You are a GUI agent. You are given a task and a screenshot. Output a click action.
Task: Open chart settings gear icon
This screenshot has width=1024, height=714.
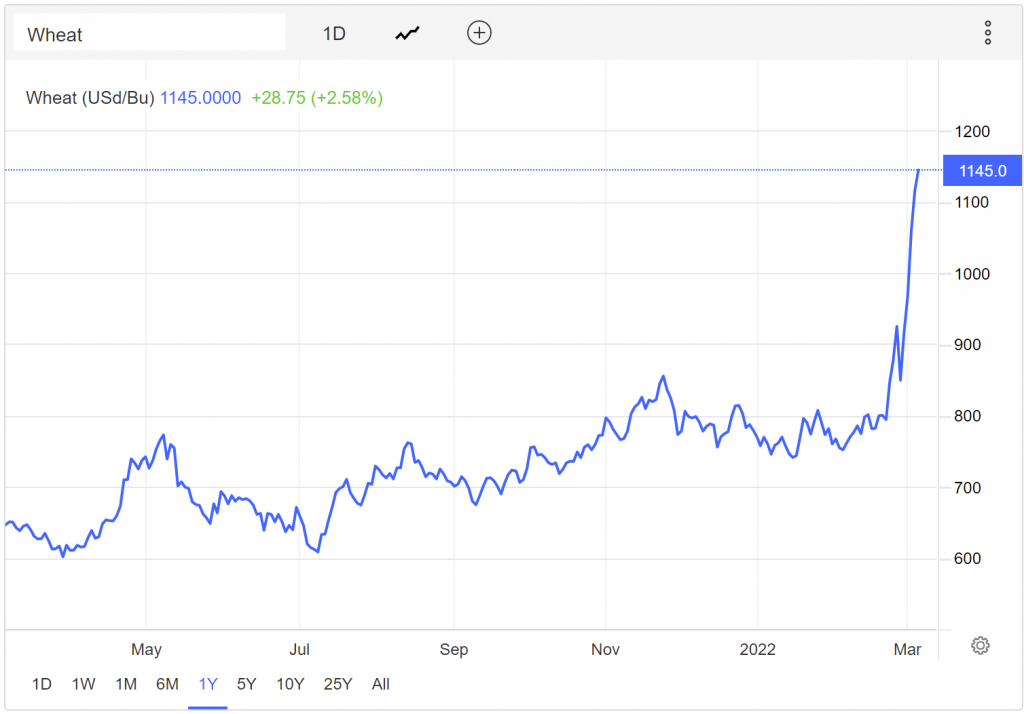(980, 645)
